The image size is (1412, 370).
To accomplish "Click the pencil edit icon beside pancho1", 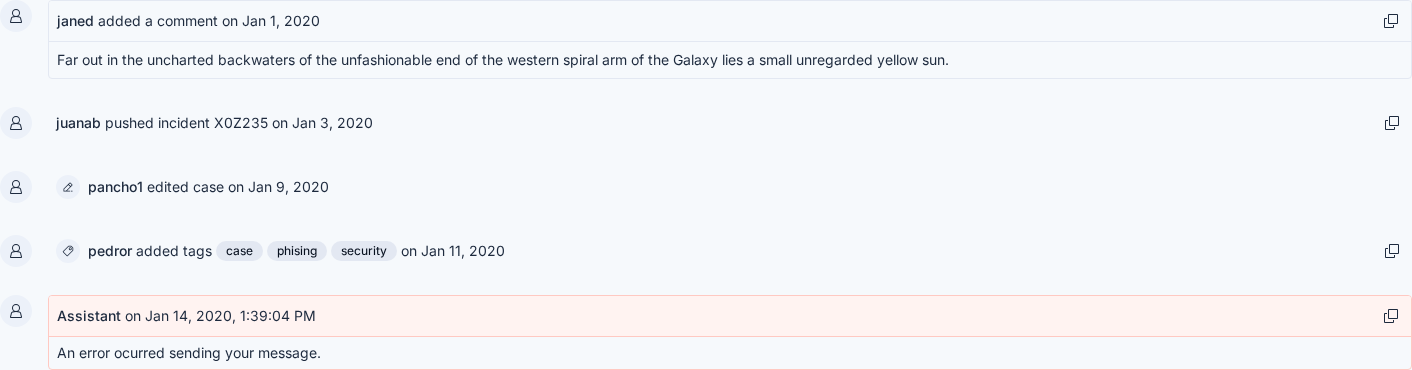I will coord(68,187).
